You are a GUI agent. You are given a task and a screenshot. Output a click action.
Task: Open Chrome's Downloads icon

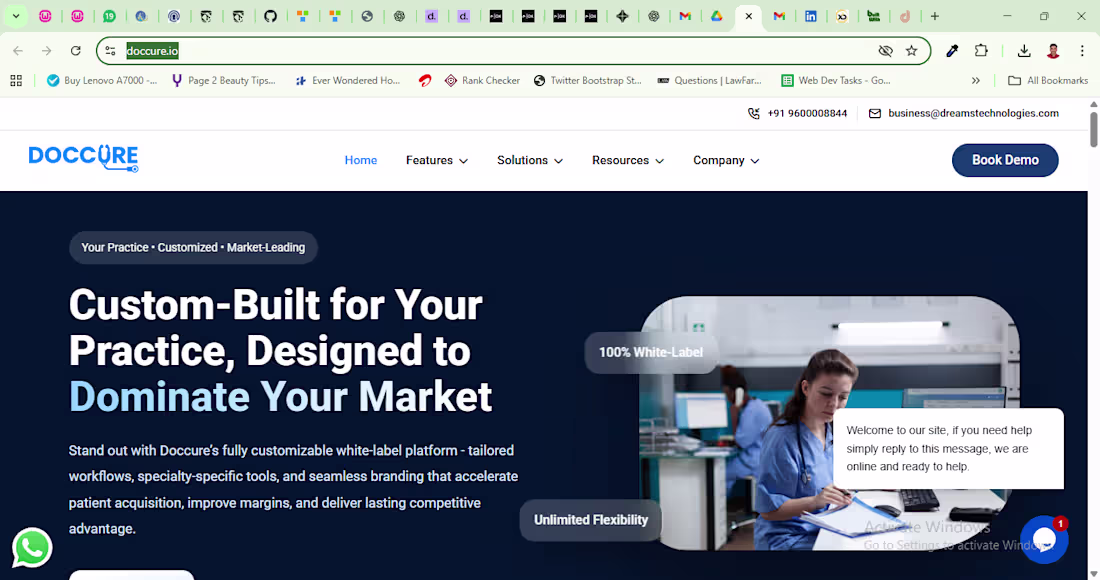1023,50
